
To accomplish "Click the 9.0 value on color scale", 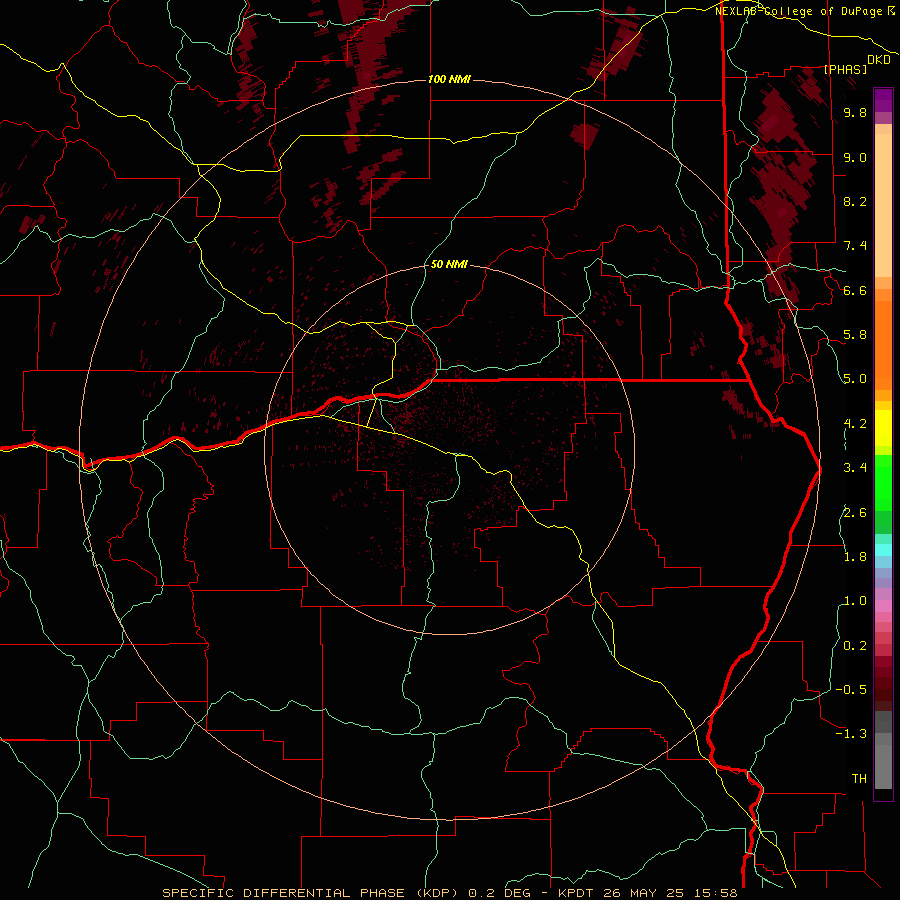I will pyautogui.click(x=855, y=158).
